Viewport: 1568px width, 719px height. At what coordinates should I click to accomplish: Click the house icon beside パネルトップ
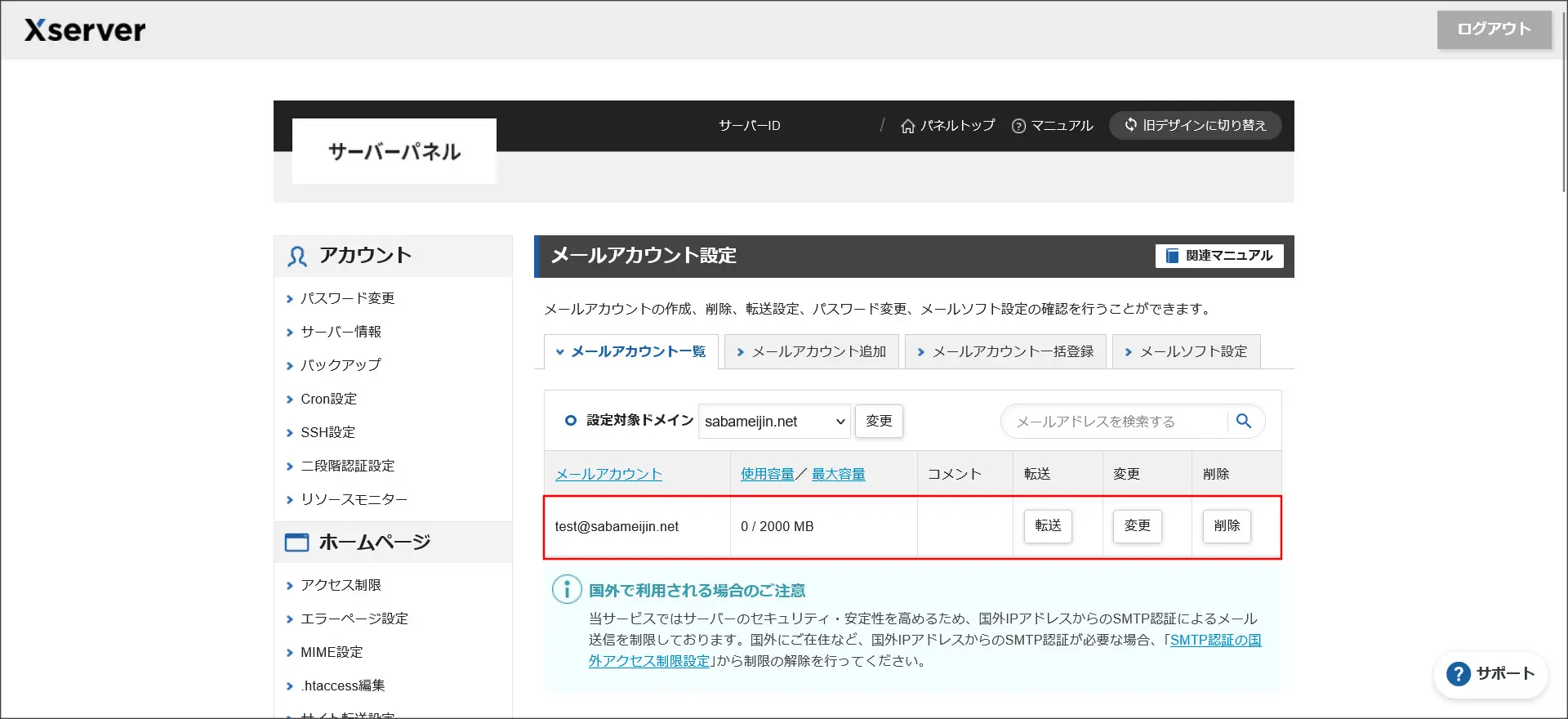click(907, 126)
